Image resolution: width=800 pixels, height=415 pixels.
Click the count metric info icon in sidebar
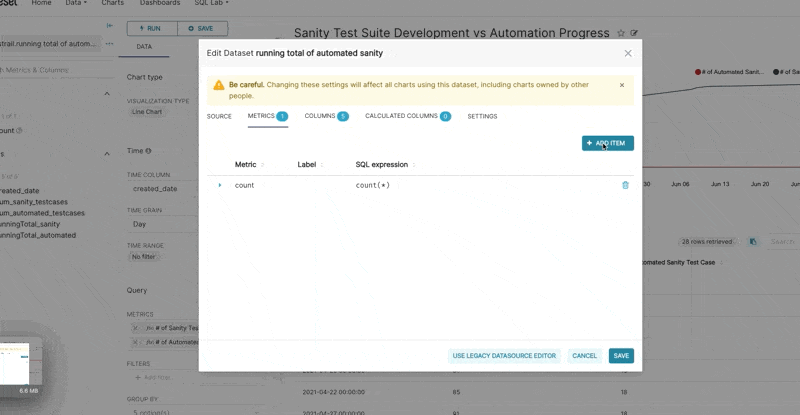point(19,131)
